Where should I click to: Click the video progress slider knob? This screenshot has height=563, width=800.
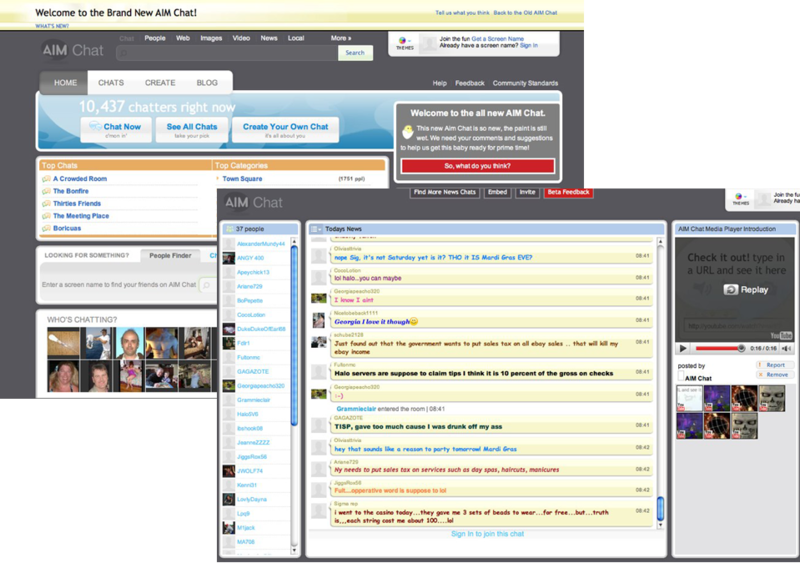[741, 348]
